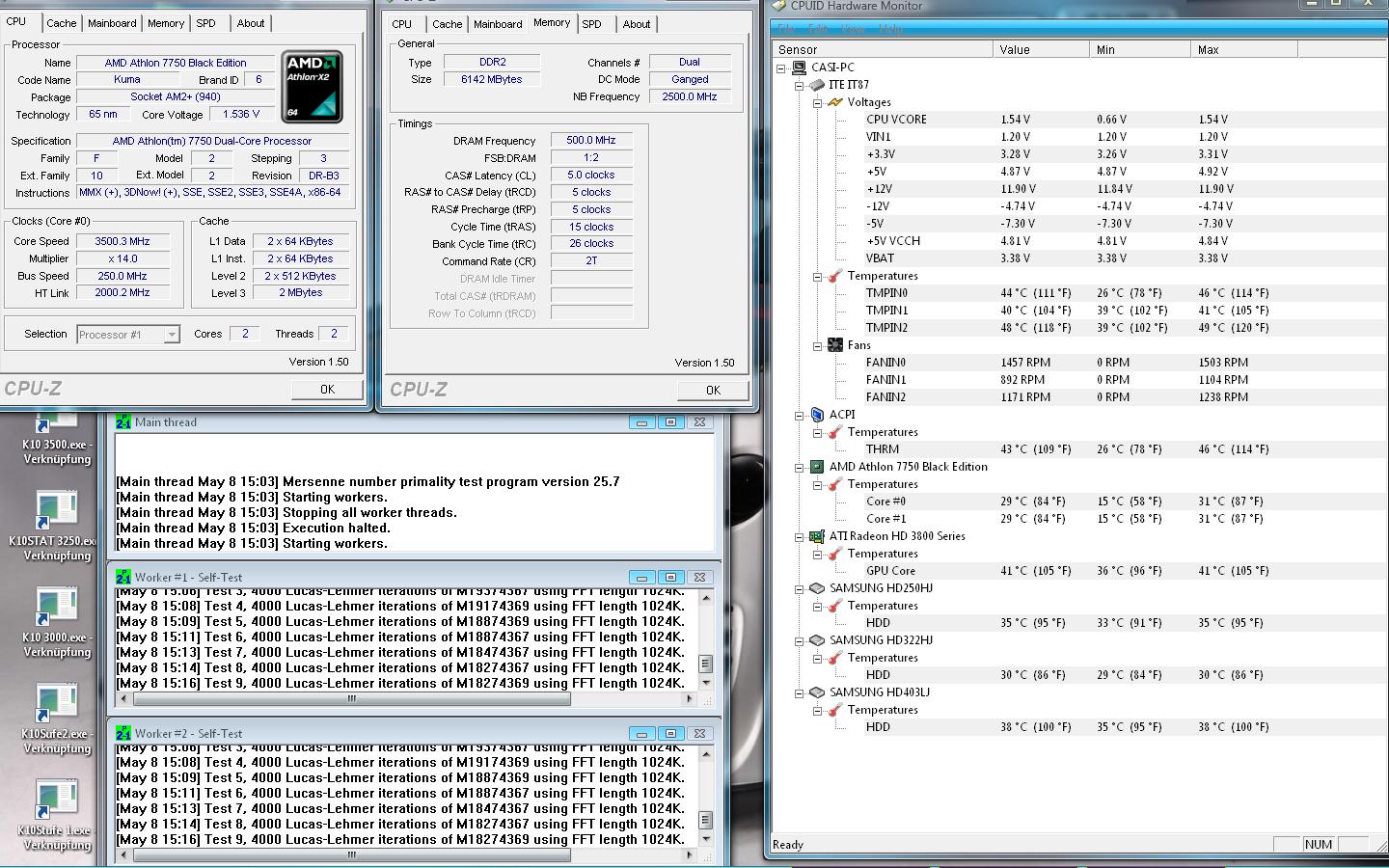Click the NUM indicator in status bar
Viewport: 1389px width, 868px height.
click(1319, 844)
